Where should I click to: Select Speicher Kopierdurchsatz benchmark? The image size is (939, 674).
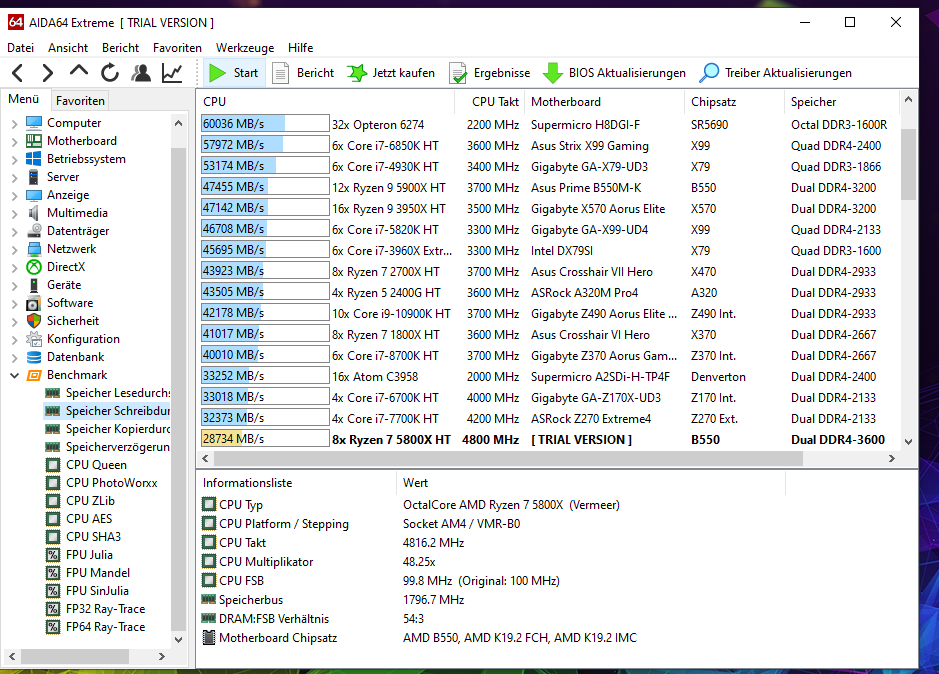(x=108, y=429)
